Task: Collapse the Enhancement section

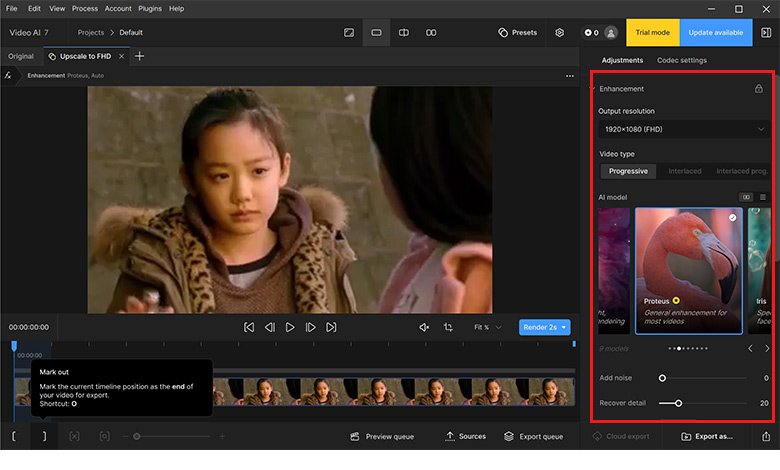Action: pyautogui.click(x=593, y=89)
